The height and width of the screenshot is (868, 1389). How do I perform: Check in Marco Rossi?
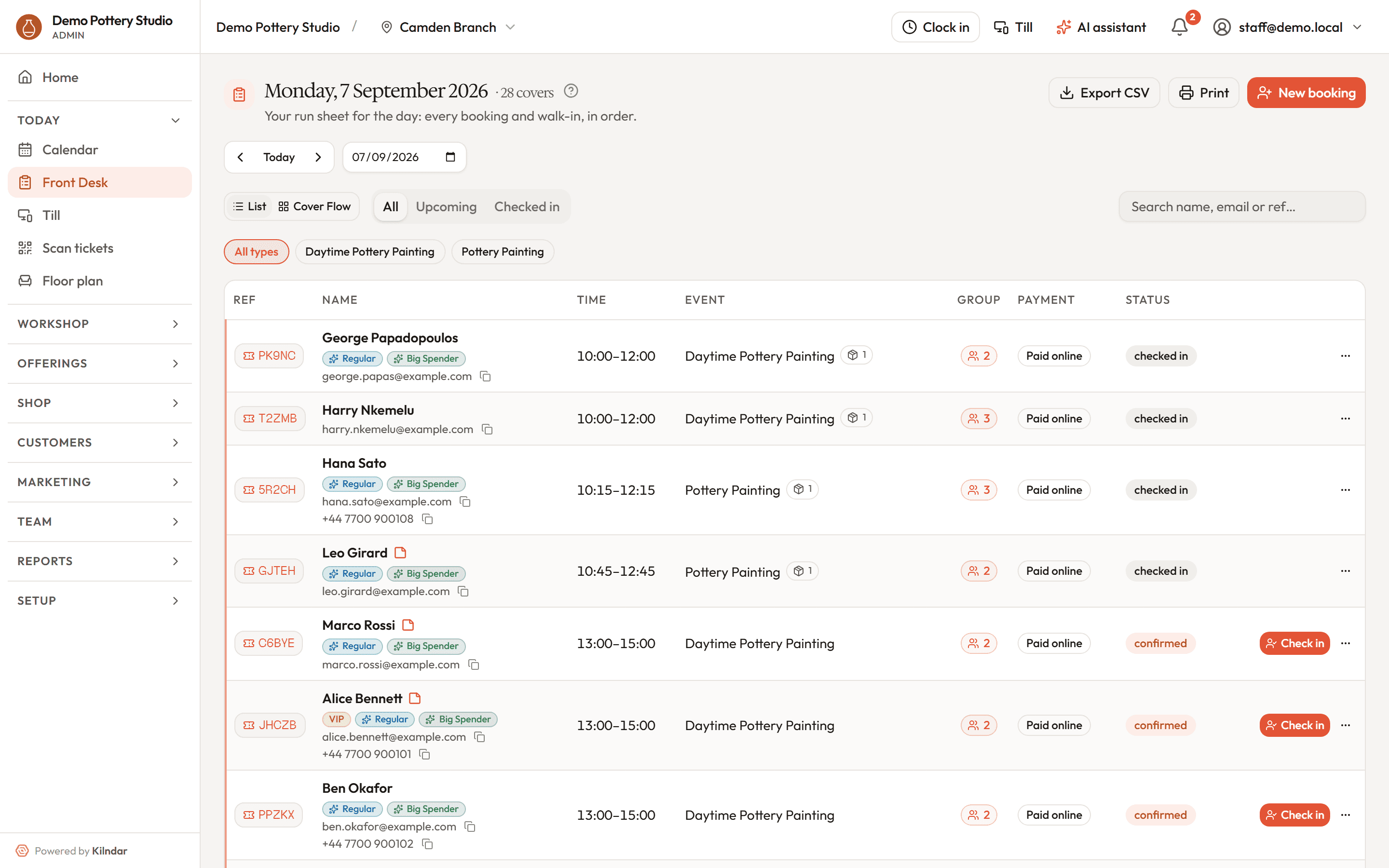(1294, 644)
